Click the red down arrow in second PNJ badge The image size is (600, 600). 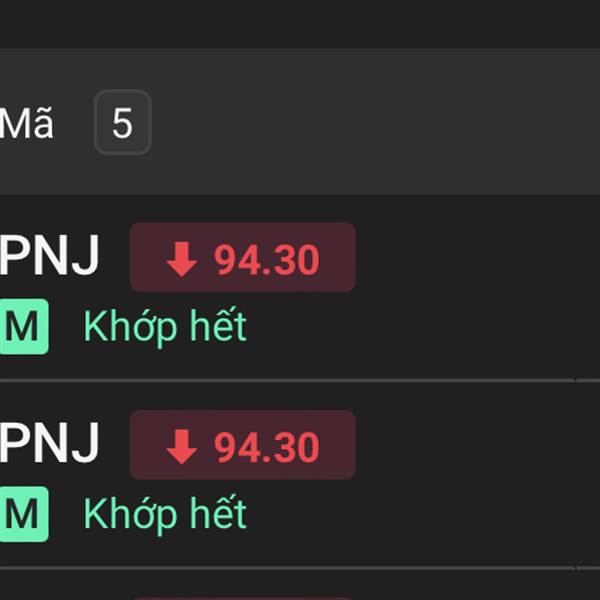(182, 447)
